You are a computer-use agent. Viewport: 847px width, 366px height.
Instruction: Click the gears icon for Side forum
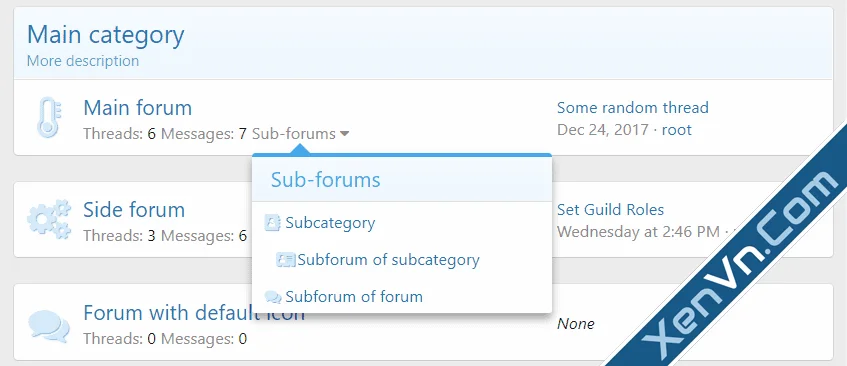(x=49, y=219)
